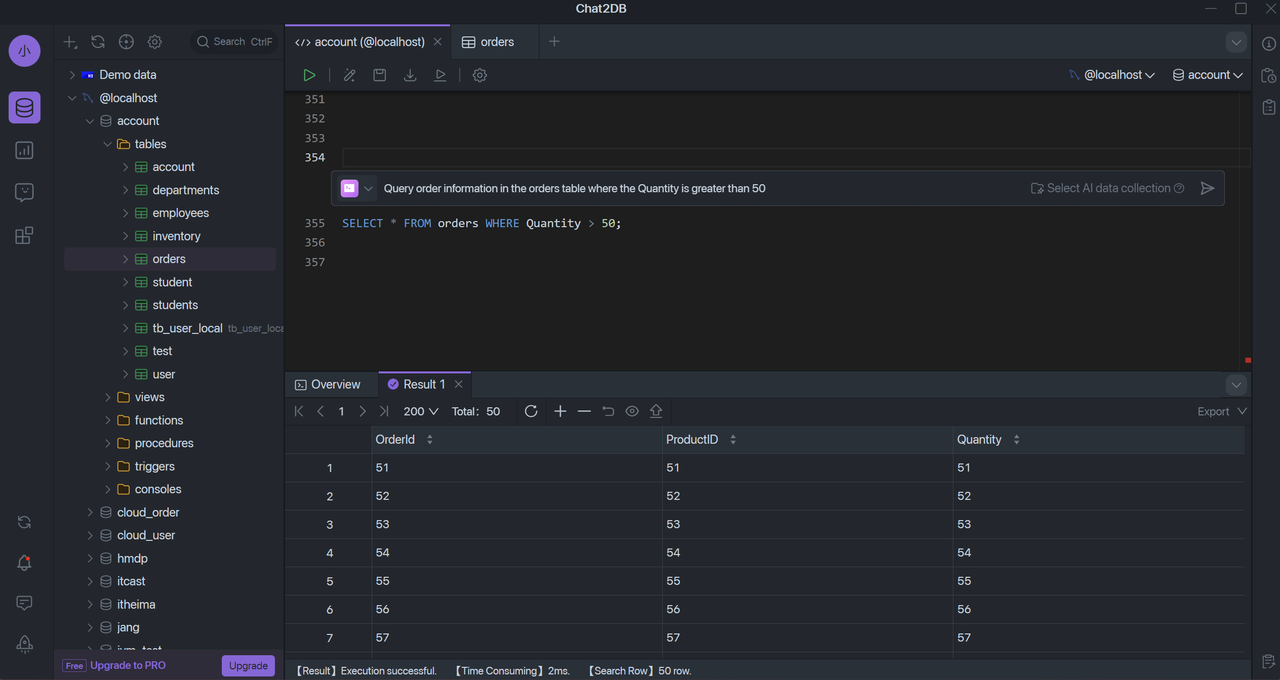Add a new row with plus icon
Image resolution: width=1280 pixels, height=680 pixels.
(560, 411)
